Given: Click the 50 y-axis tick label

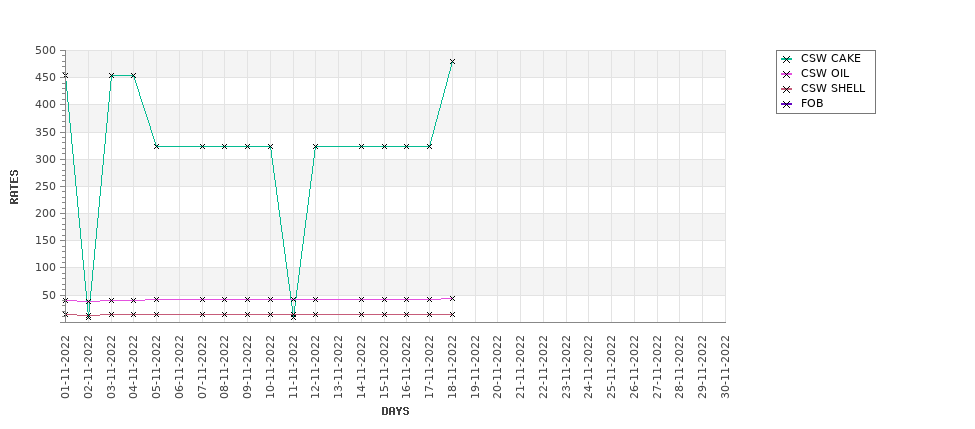Looking at the screenshot, I should click(x=49, y=295).
